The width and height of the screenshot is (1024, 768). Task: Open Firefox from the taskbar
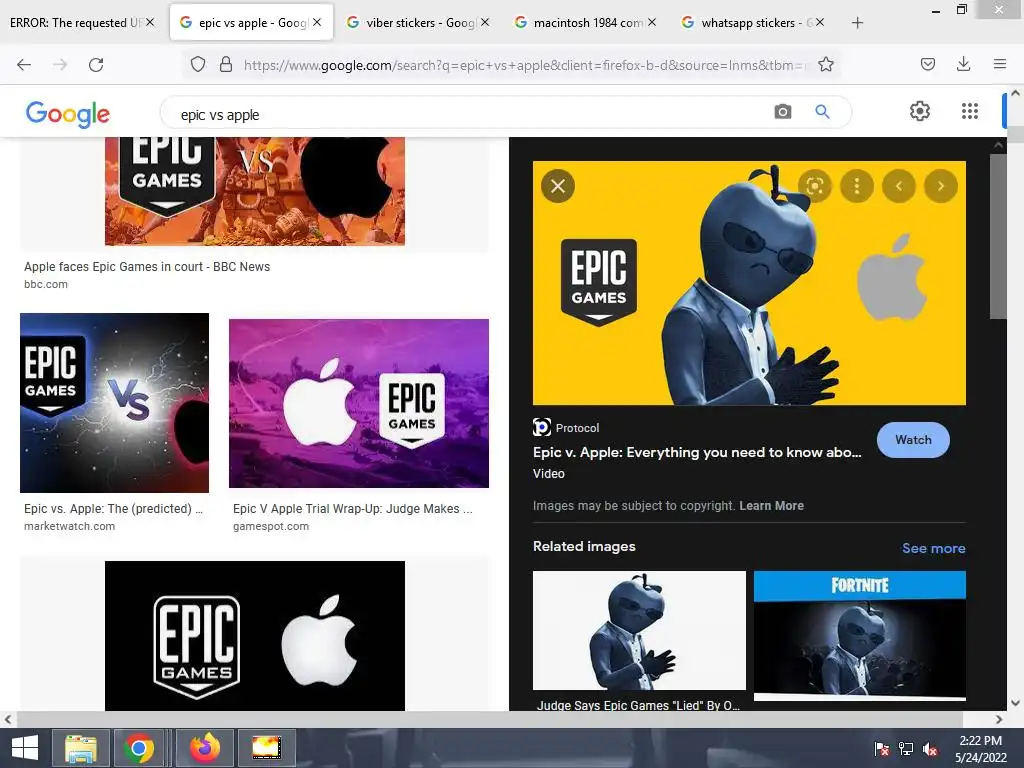point(204,748)
